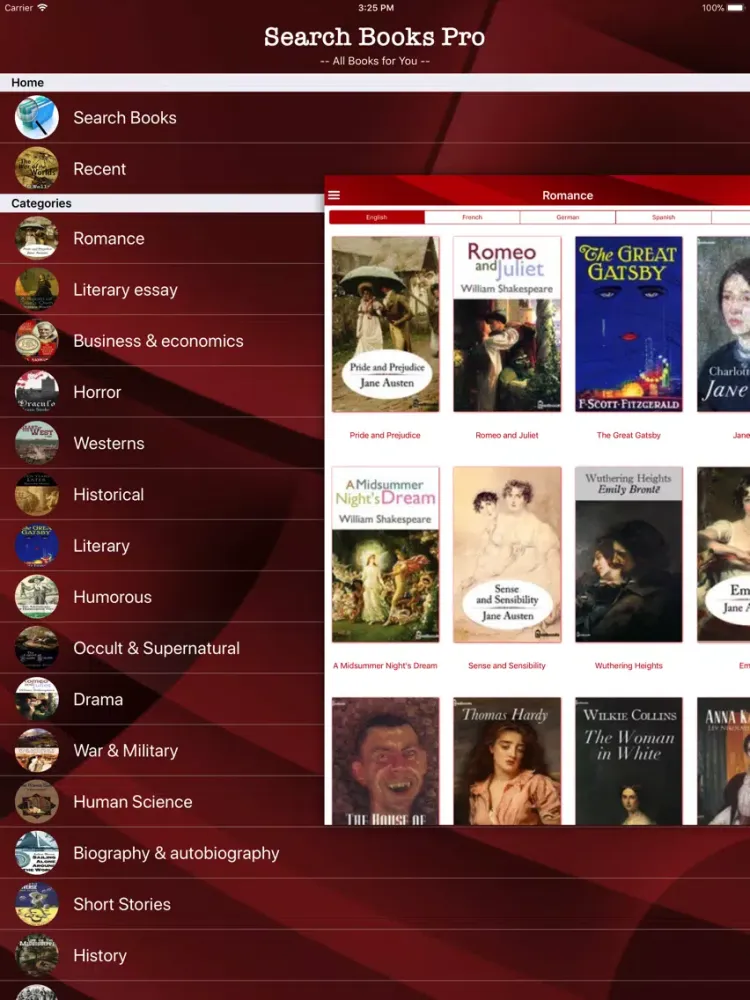Viewport: 750px width, 1000px height.
Task: Select the Human Science label
Action: coord(133,802)
